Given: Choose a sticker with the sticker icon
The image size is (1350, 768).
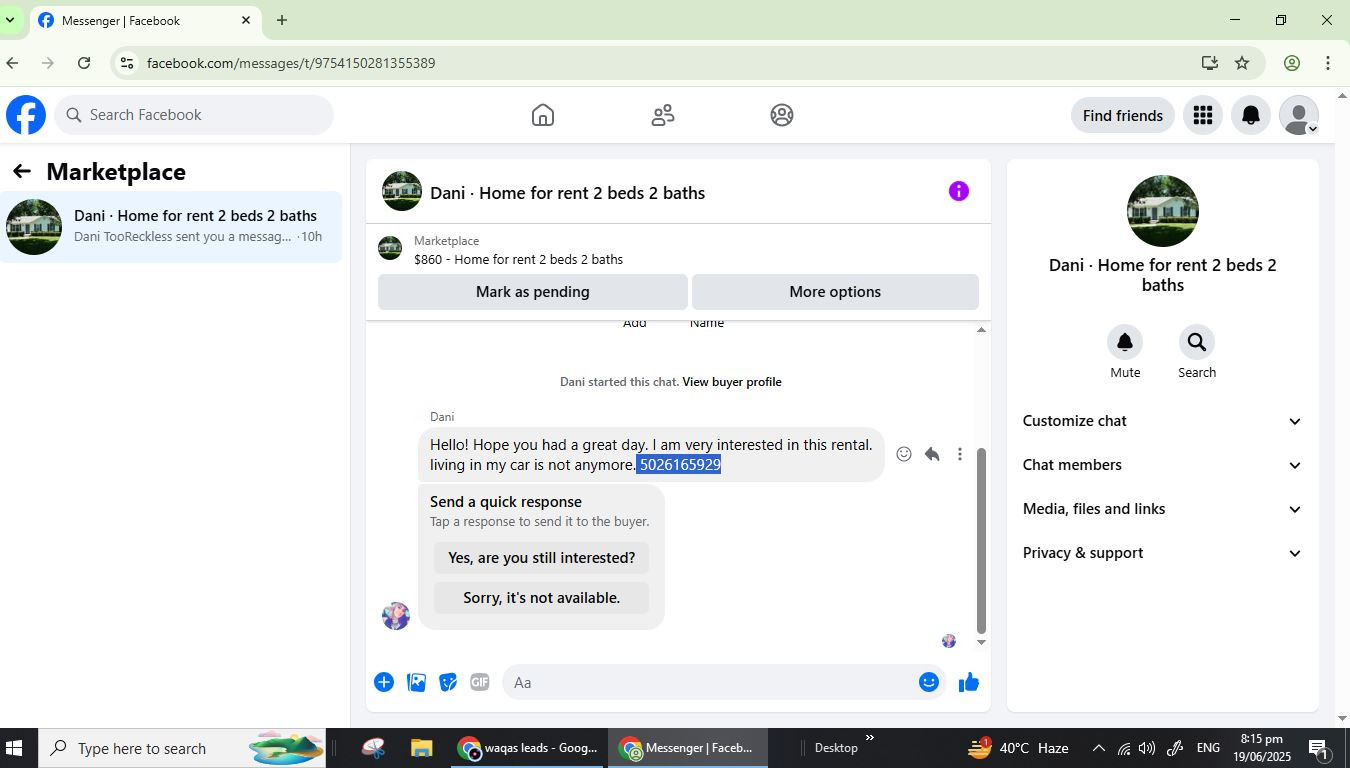Looking at the screenshot, I should (x=448, y=682).
